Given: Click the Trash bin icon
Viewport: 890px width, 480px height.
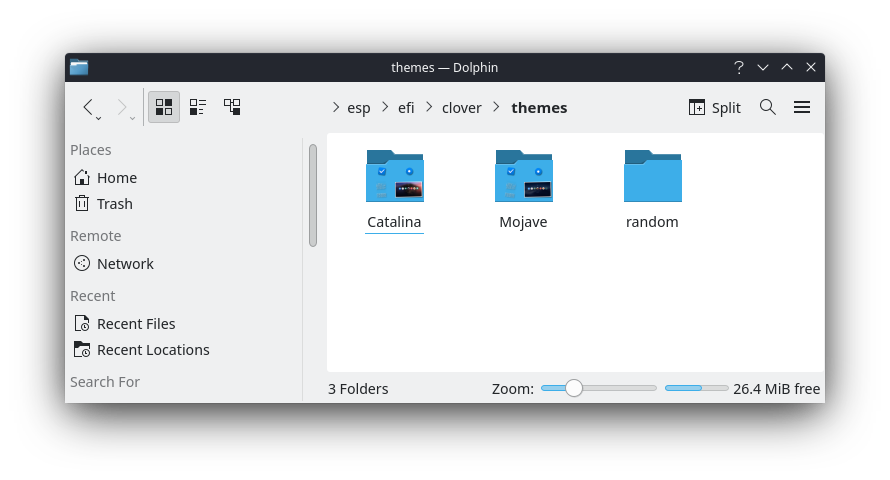Looking at the screenshot, I should tap(82, 203).
